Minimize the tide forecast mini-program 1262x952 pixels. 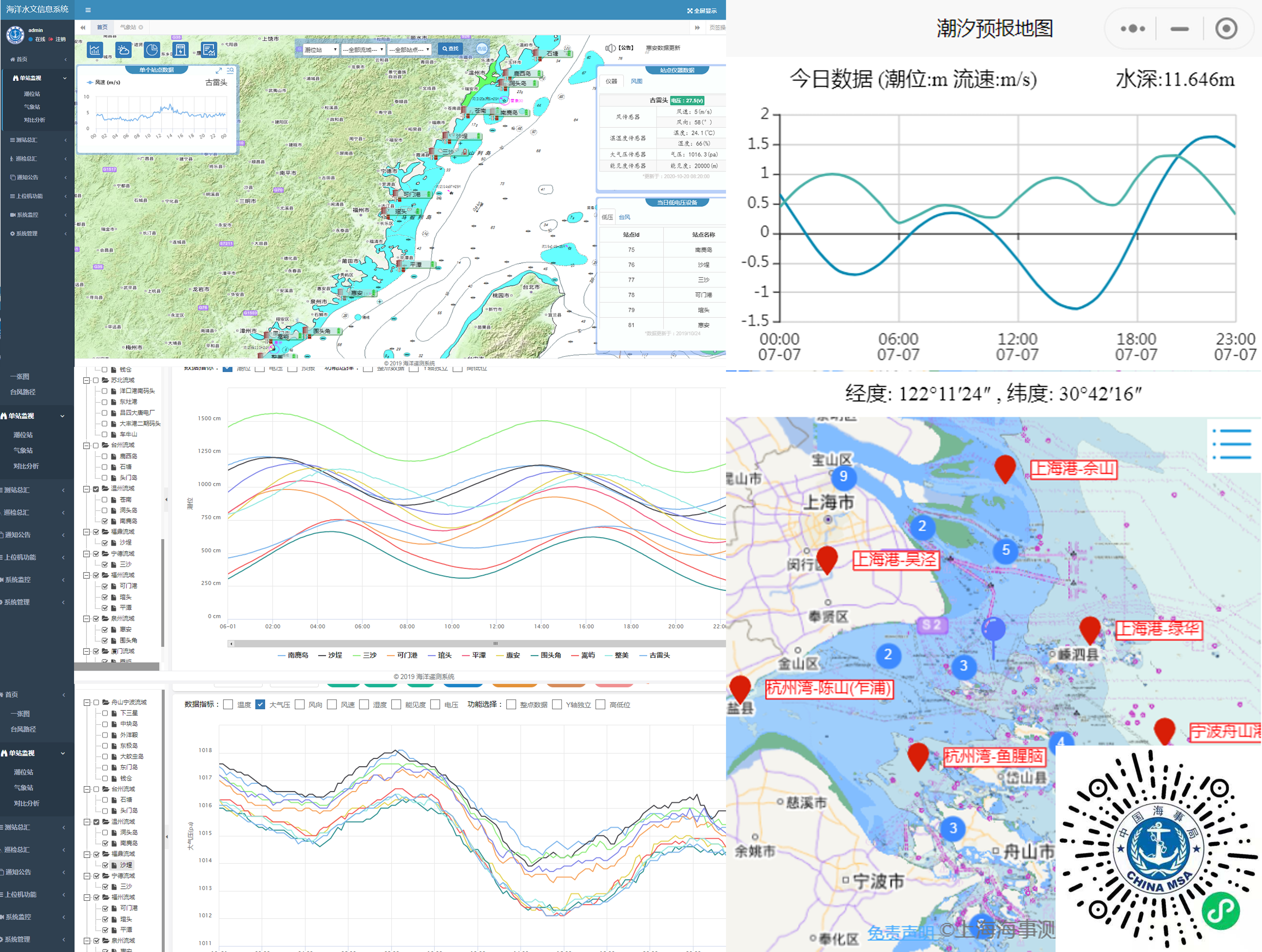1179,28
